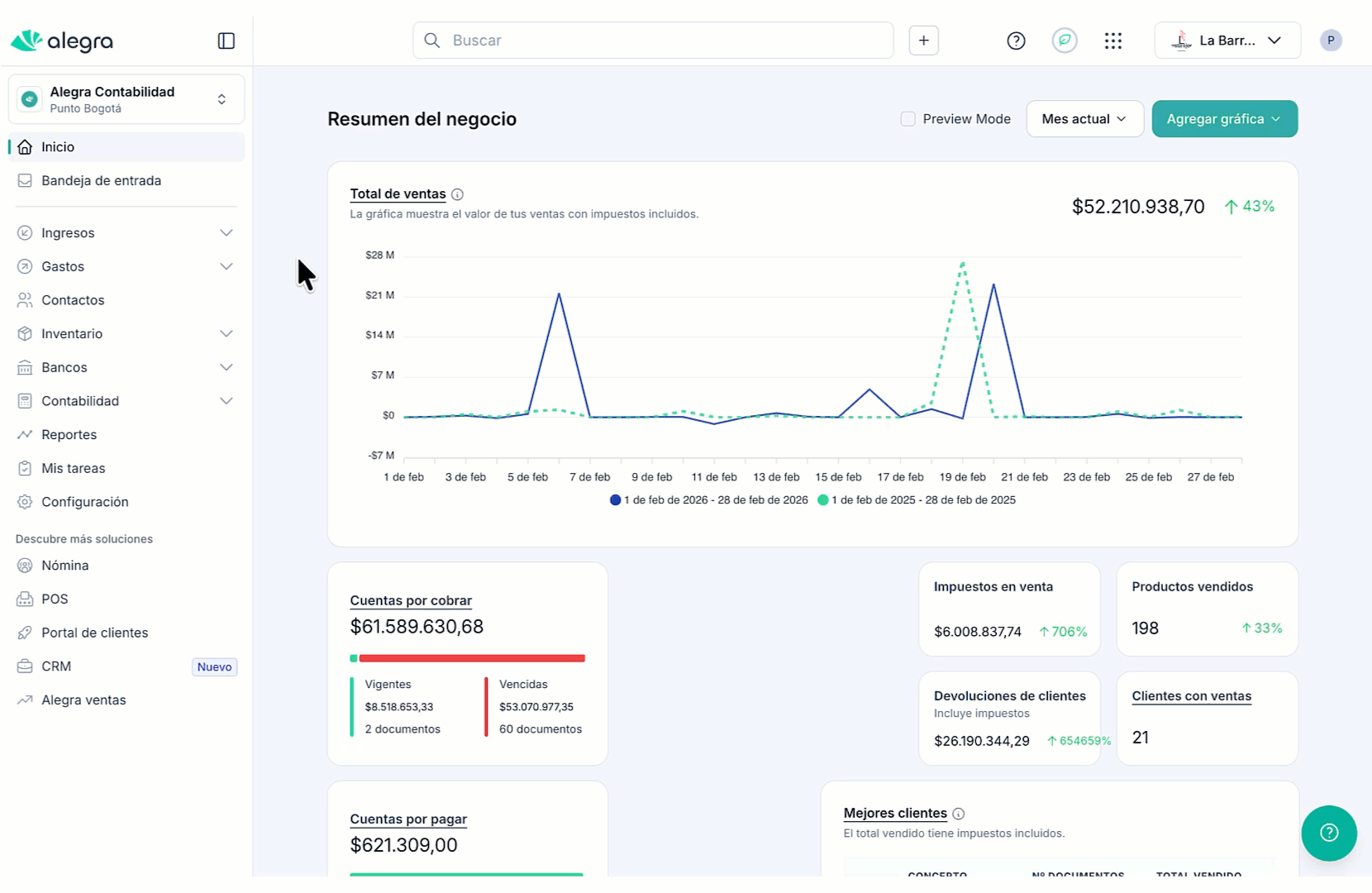Open the La Barr... company dropdown
Image resolution: width=1372 pixels, height=893 pixels.
click(1227, 41)
